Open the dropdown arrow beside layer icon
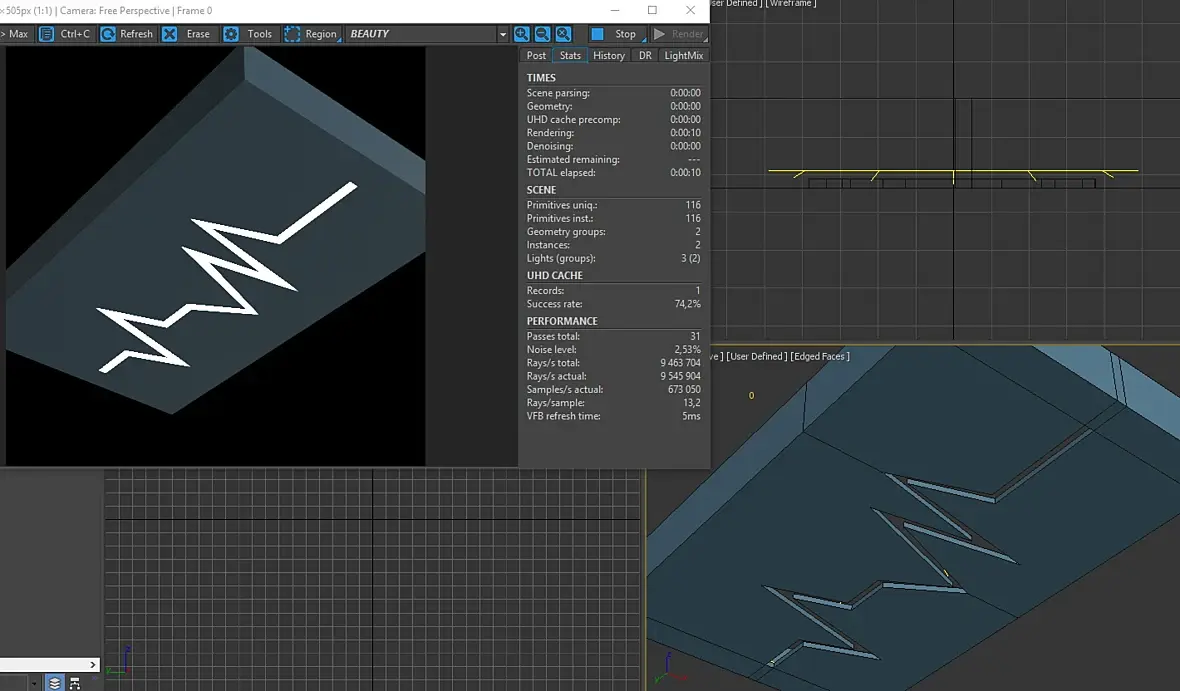The image size is (1180, 691). pyautogui.click(x=33, y=683)
